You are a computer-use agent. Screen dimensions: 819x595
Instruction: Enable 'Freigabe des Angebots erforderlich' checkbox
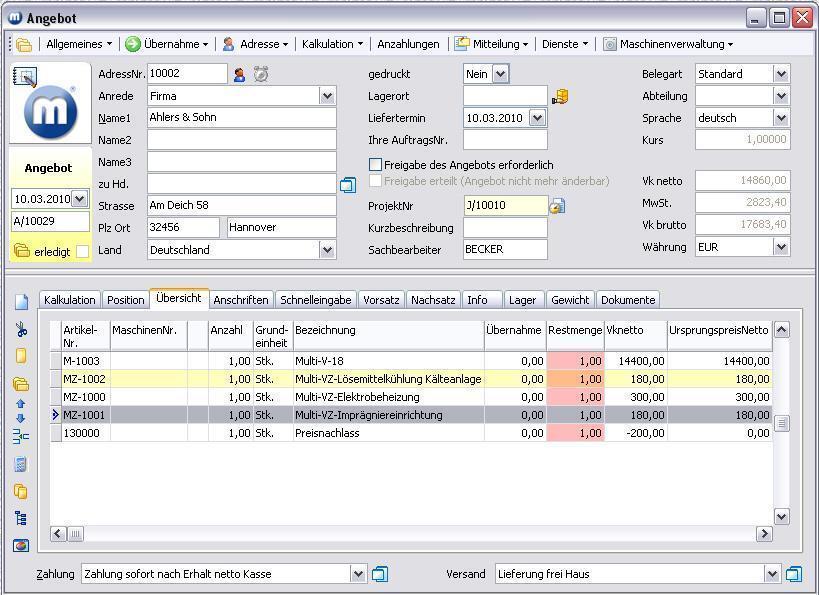click(376, 165)
